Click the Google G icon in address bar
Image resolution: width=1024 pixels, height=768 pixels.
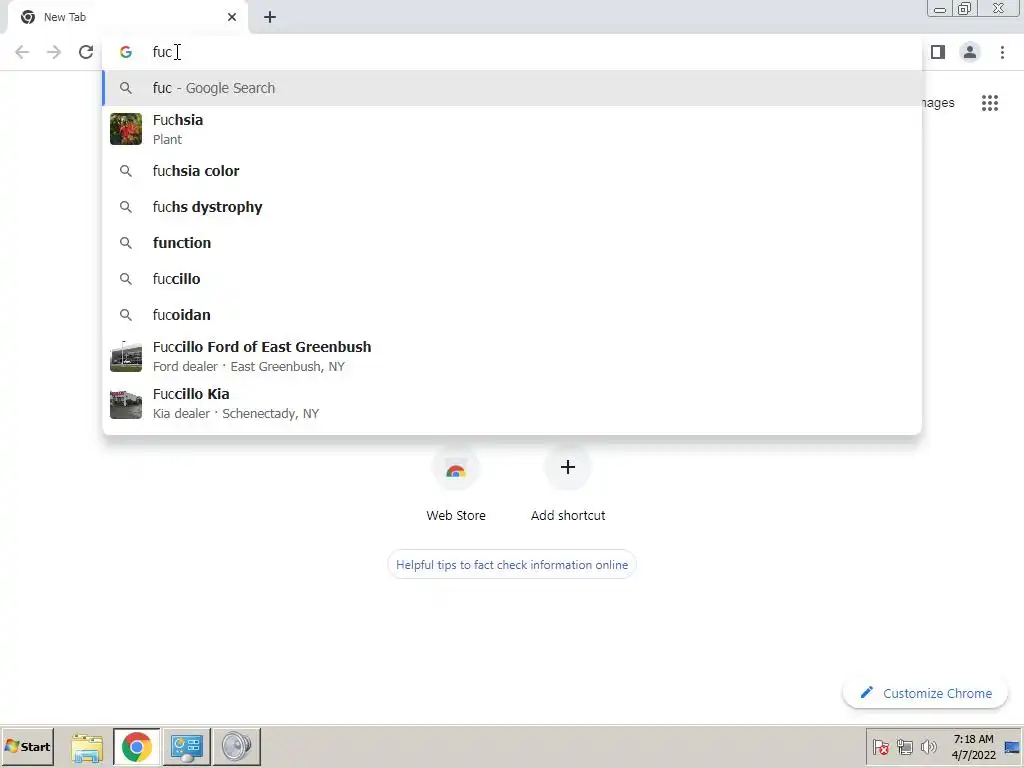126,52
